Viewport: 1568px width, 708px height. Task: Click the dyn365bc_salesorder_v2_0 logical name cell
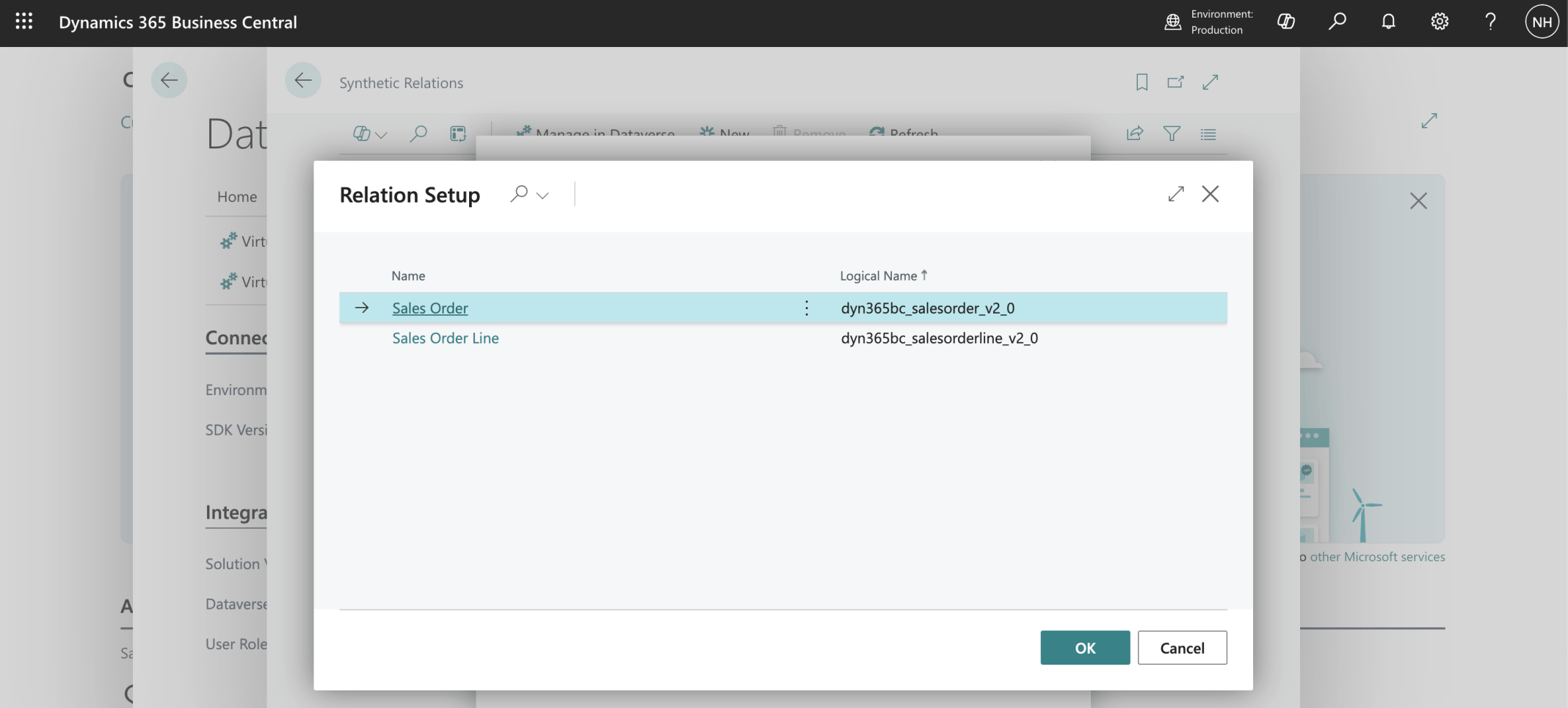(x=928, y=308)
